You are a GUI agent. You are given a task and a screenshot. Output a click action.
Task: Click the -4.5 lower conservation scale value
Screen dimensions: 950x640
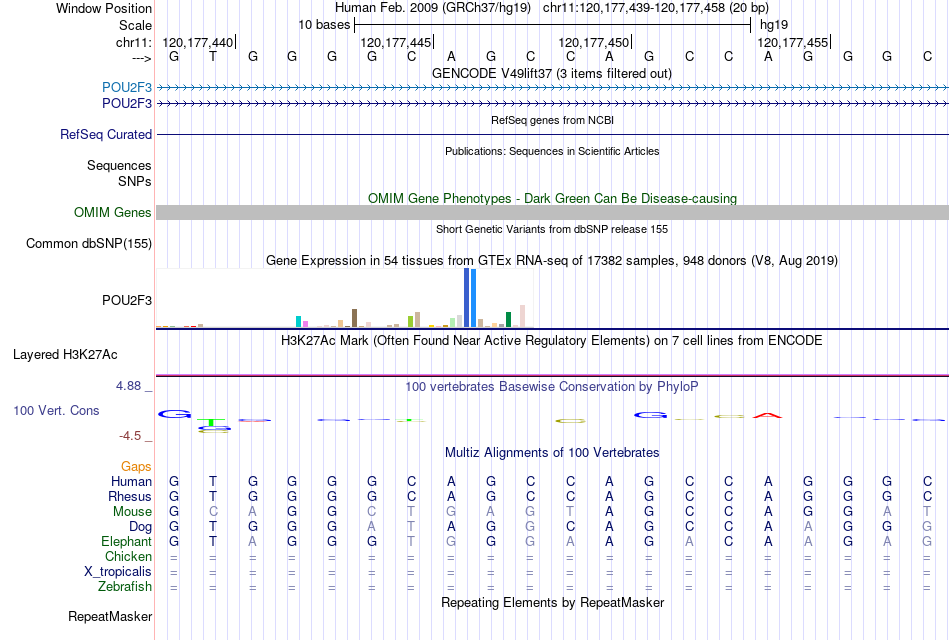(x=130, y=436)
